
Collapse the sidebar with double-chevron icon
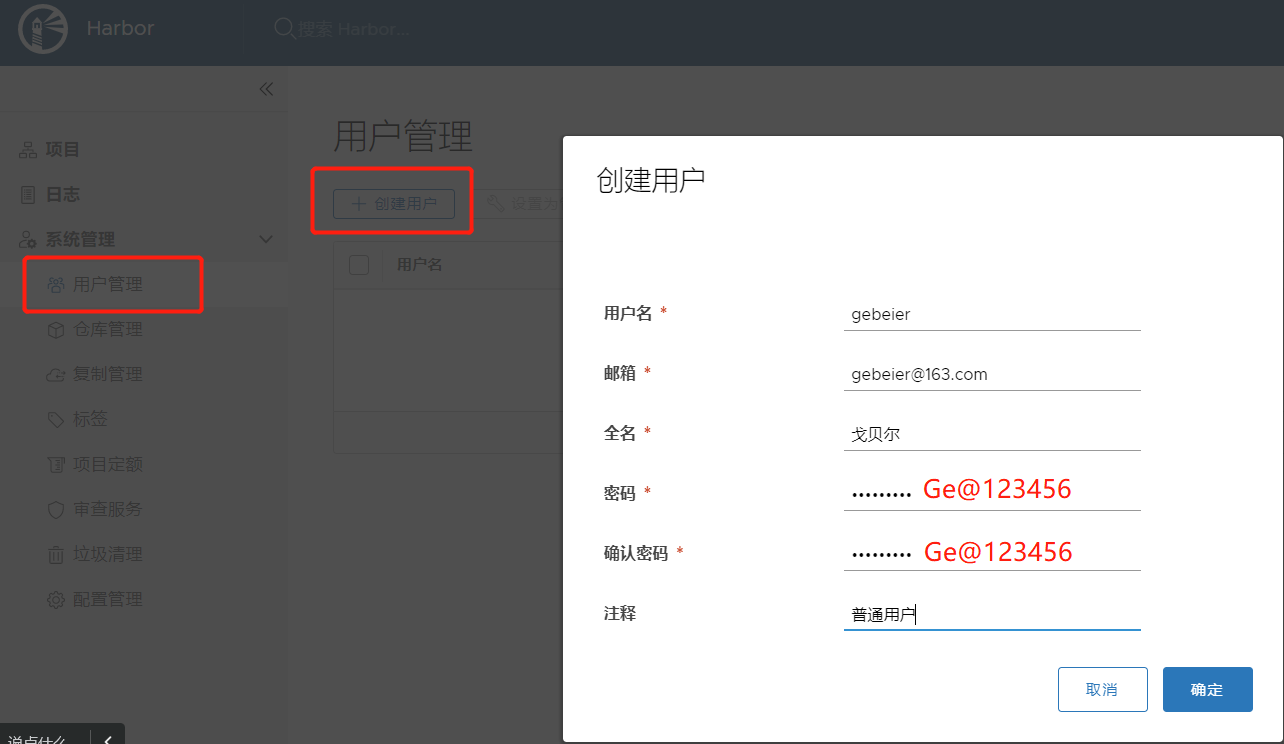[266, 89]
